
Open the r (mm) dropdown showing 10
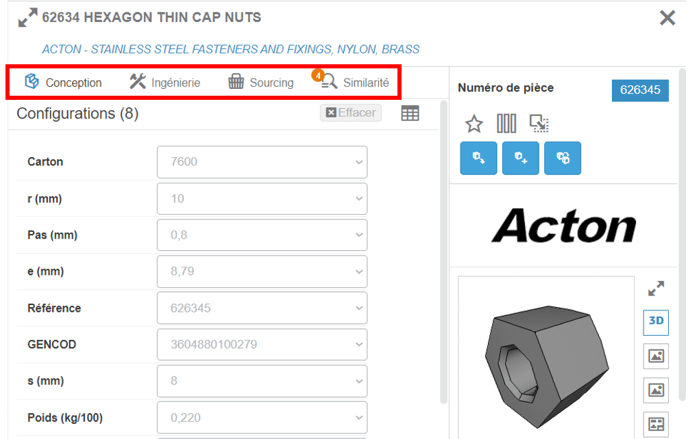pyautogui.click(x=262, y=199)
